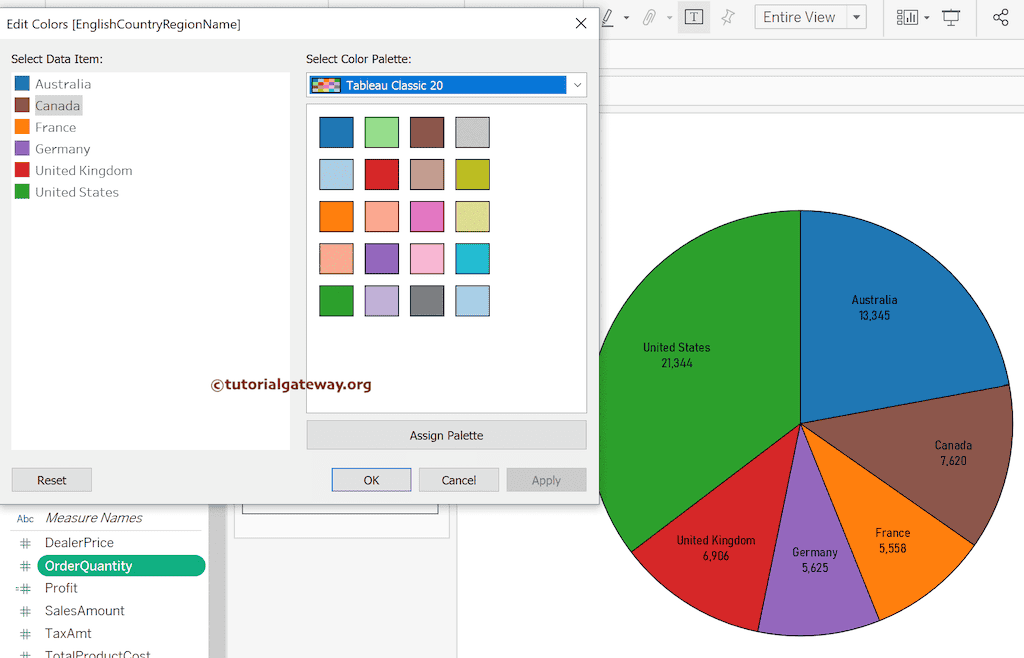Click the Assign Palette button

pyautogui.click(x=447, y=435)
